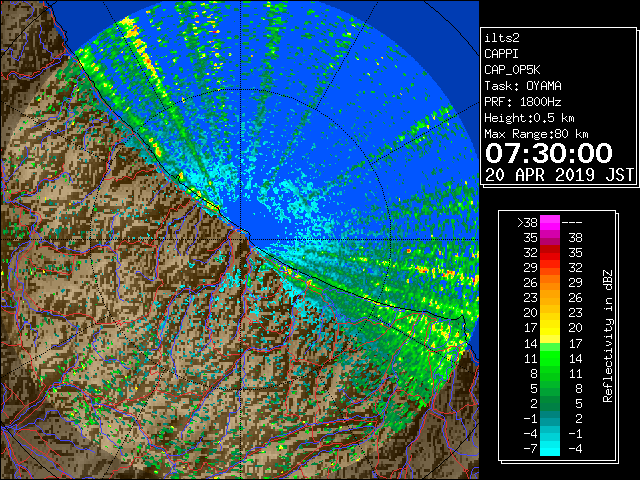Click the 'Max Range:80 km' line
640x480 pixels.
536,134
